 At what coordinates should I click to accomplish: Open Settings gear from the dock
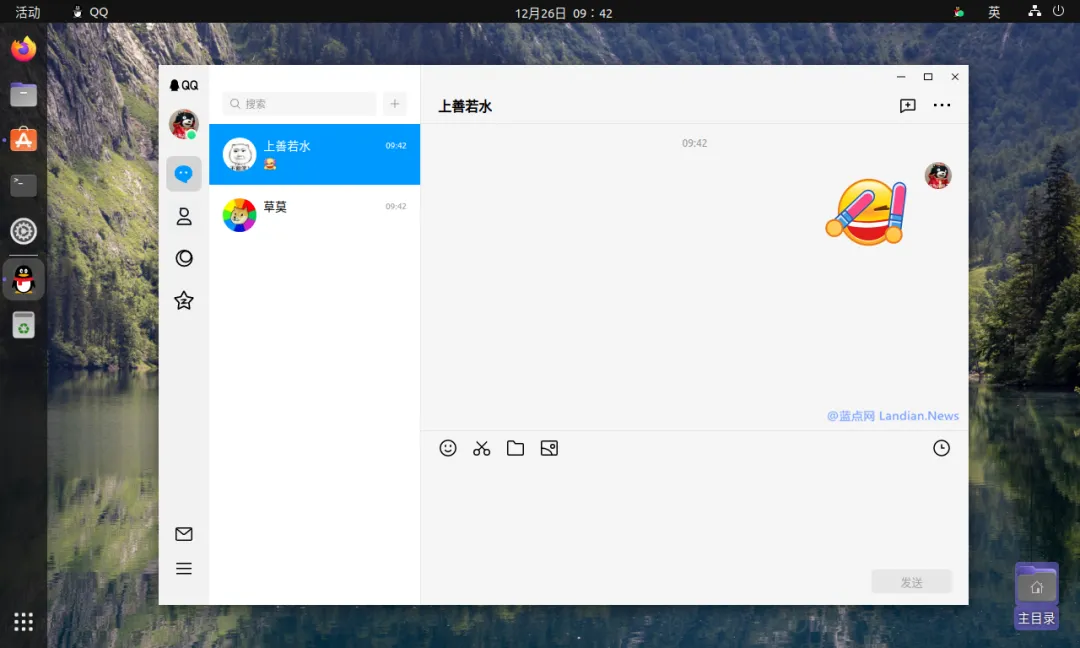(x=23, y=231)
